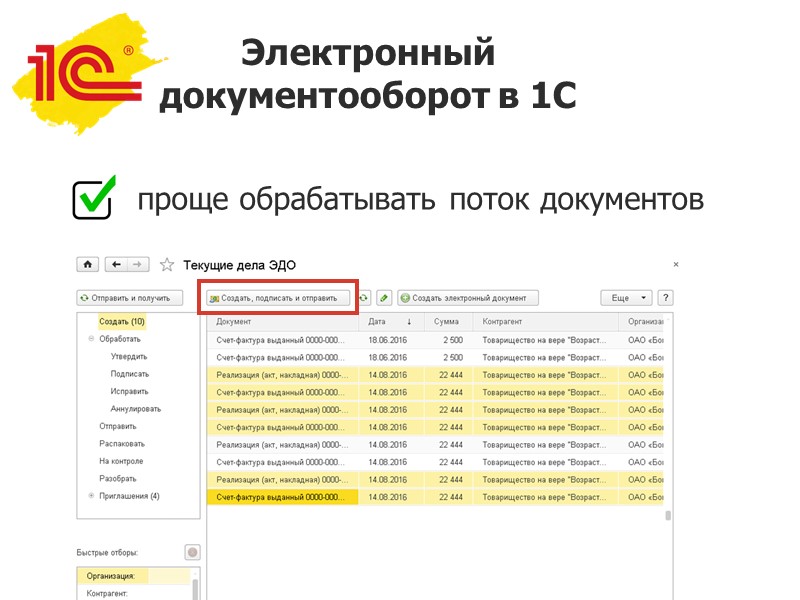The image size is (800, 600).
Task: Click Отправить и получить button
Action: pyautogui.click(x=130, y=298)
